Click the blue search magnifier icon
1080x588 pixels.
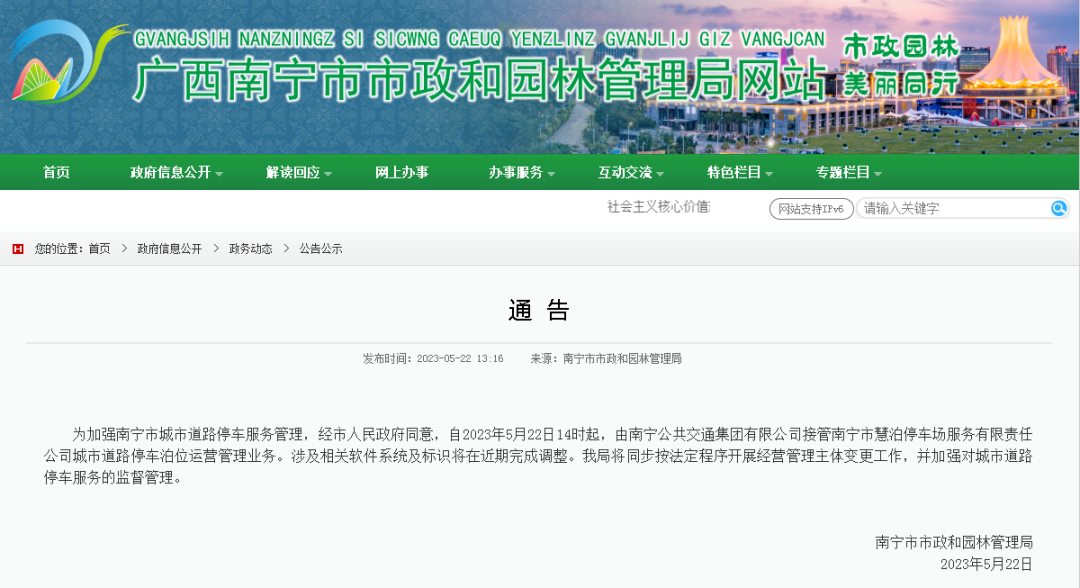pyautogui.click(x=1059, y=208)
